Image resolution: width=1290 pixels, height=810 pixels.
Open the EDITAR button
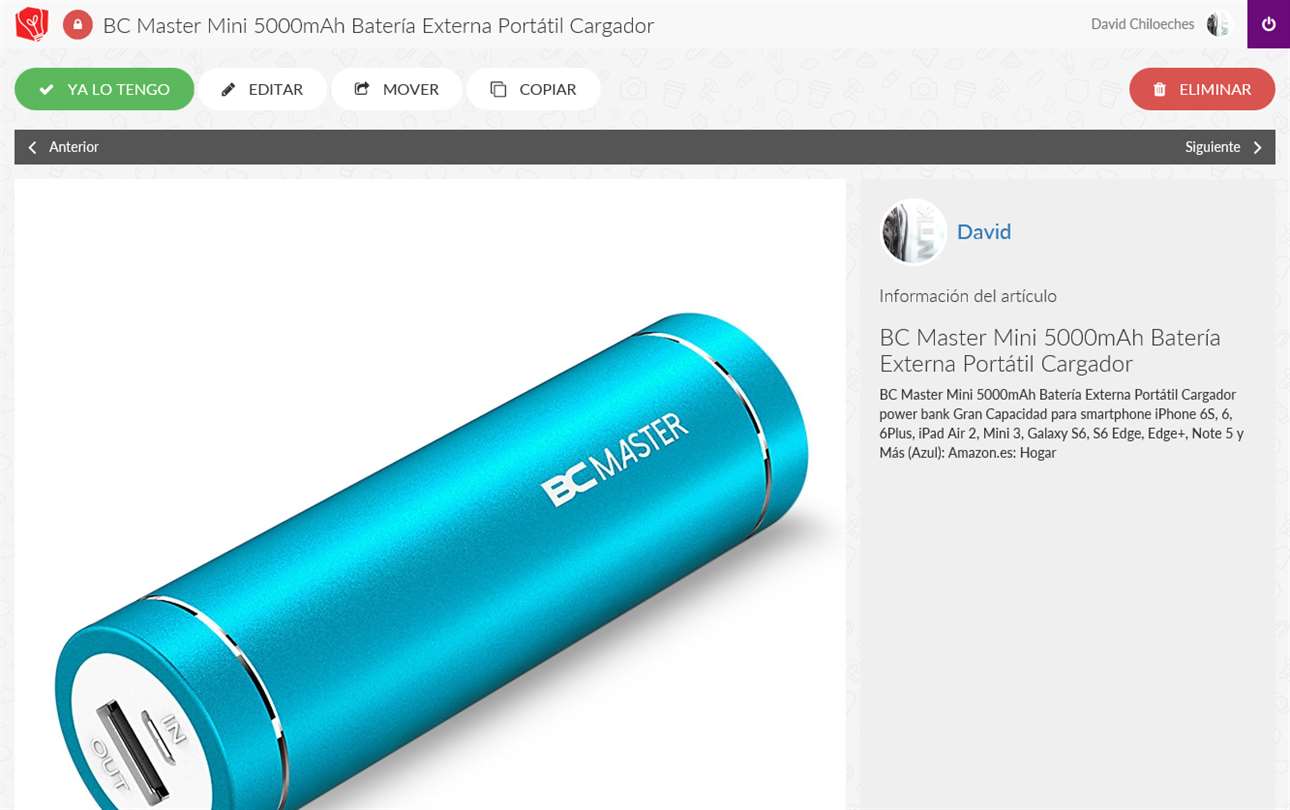[x=262, y=89]
